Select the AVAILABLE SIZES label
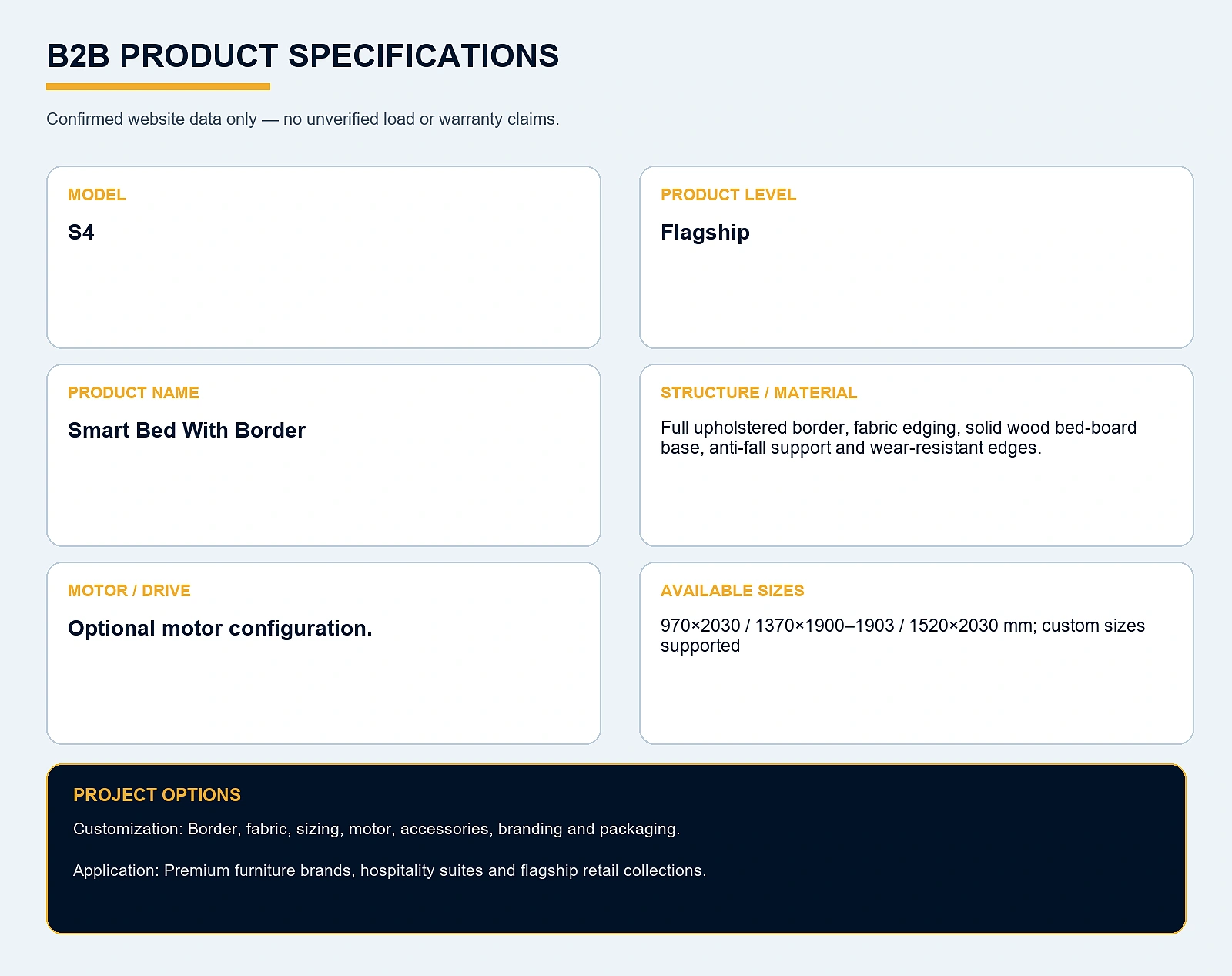 click(732, 591)
